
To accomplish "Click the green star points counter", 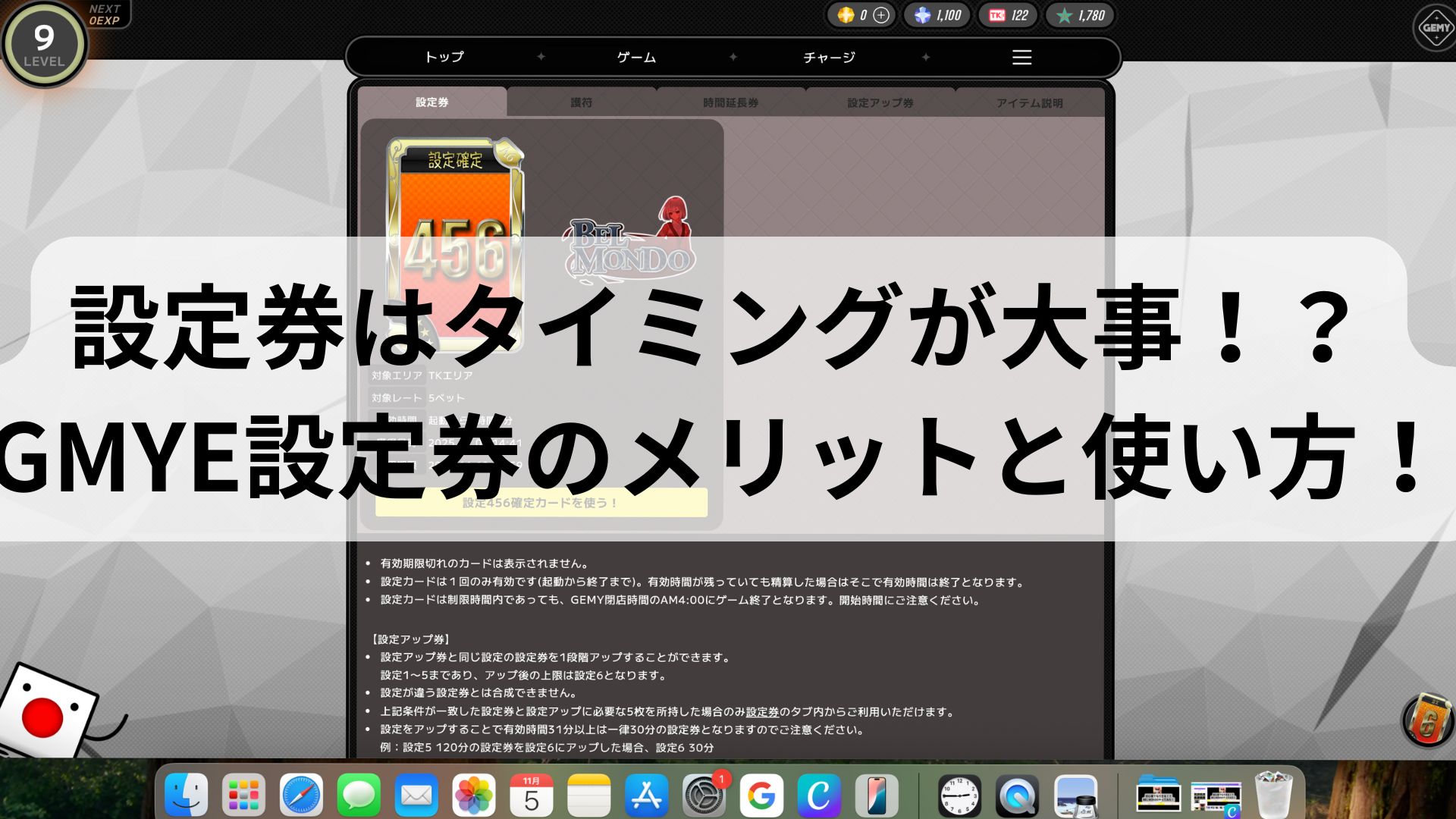I will [x=1081, y=15].
